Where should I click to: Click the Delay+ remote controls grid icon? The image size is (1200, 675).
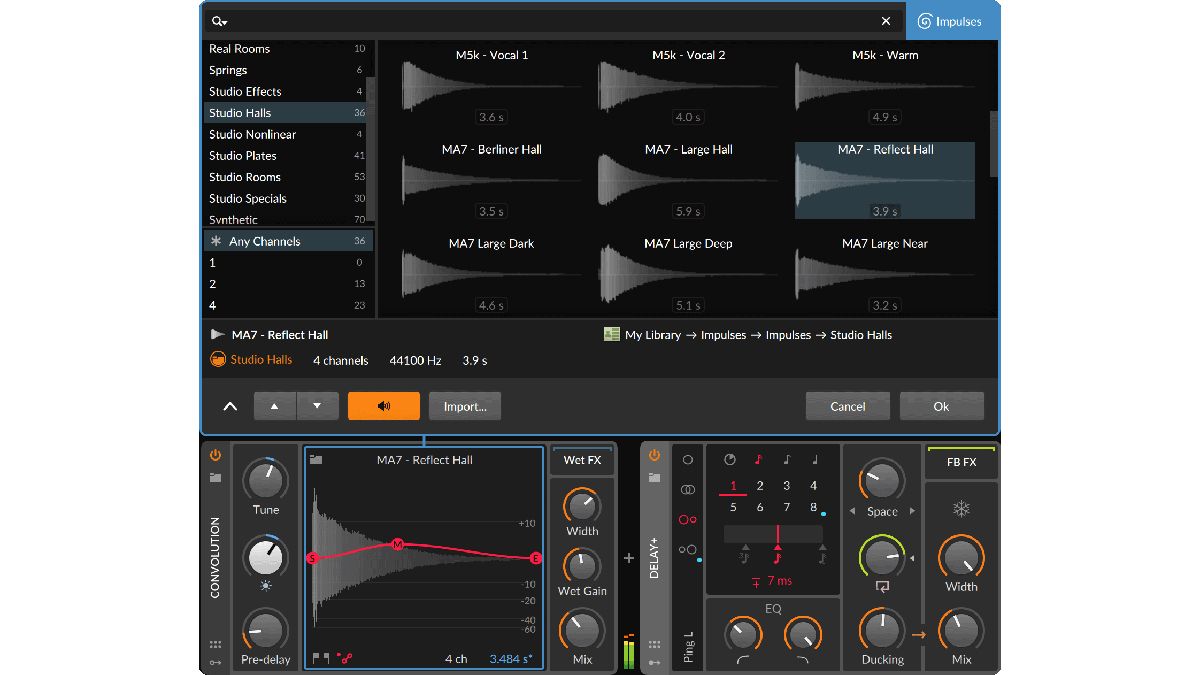654,645
